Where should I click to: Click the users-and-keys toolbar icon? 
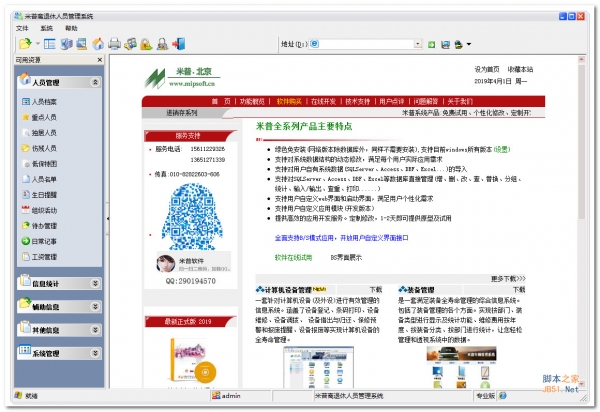[x=130, y=44]
